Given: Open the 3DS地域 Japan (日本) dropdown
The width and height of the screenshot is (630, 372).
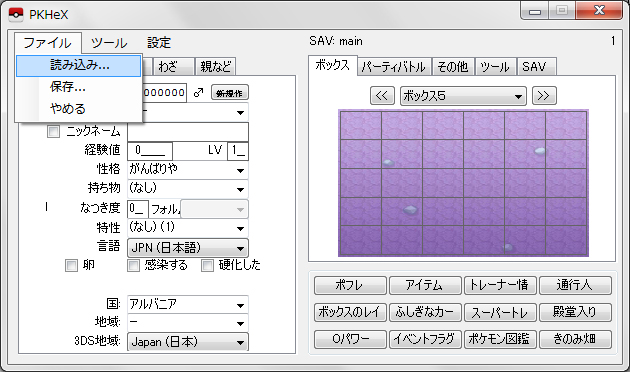Looking at the screenshot, I should tap(188, 342).
